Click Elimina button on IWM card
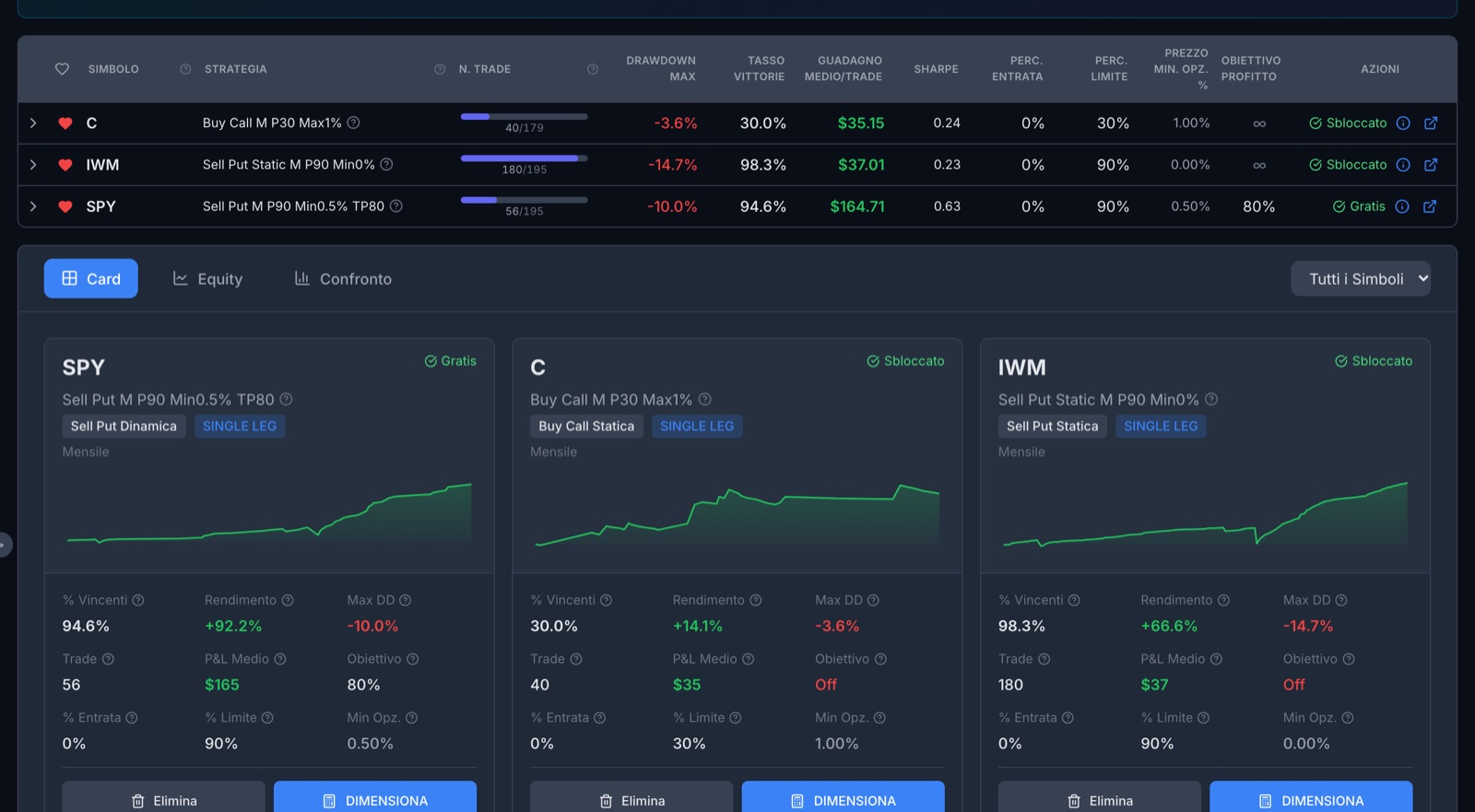Screen dimensions: 1475x812 coord(1100,798)
